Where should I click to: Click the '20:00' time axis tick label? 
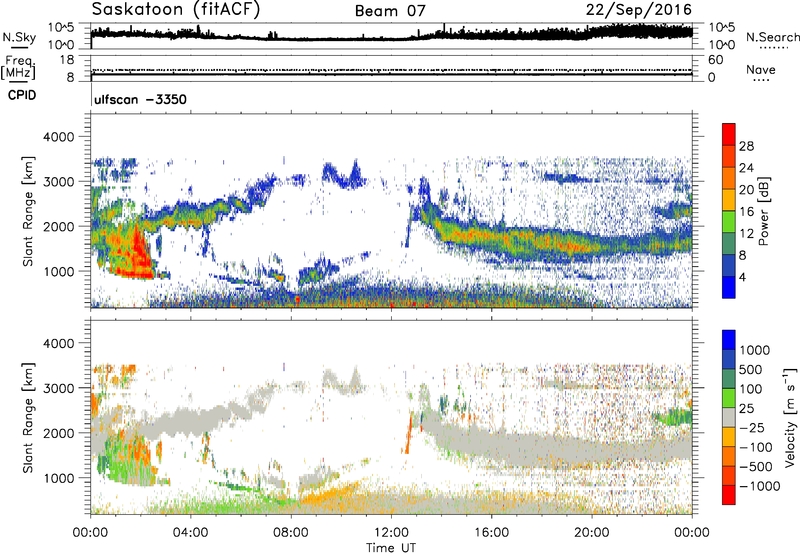591,533
